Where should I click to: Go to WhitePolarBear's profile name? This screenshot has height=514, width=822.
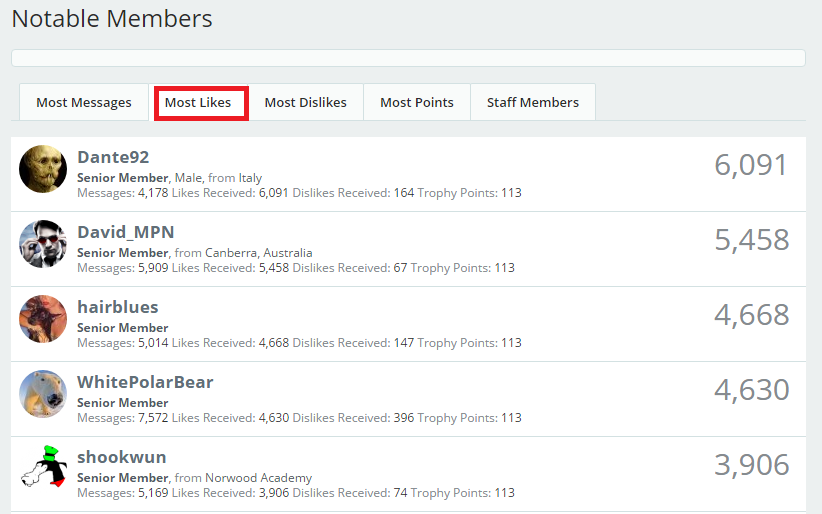click(145, 382)
